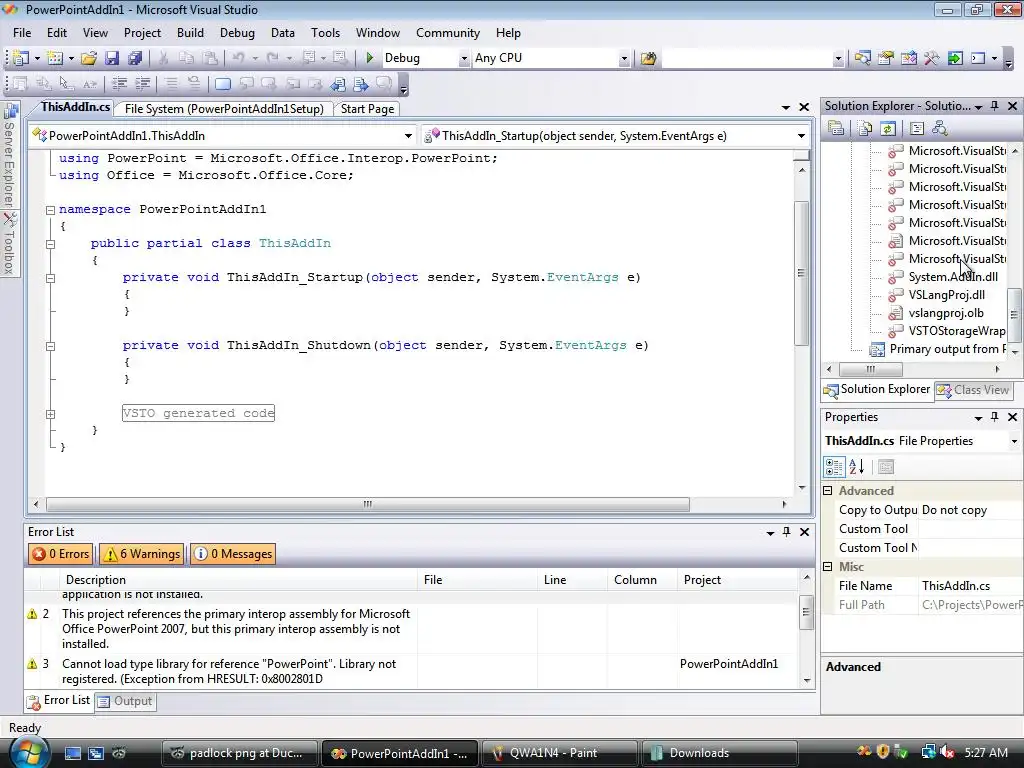
Task: Click the Command Window toolbar icon
Action: click(978, 58)
